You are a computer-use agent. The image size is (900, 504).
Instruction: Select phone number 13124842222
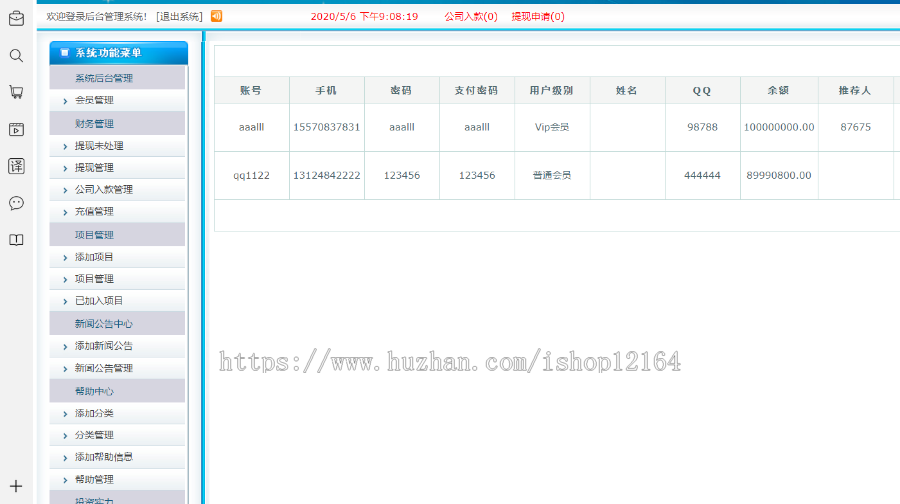pos(327,176)
